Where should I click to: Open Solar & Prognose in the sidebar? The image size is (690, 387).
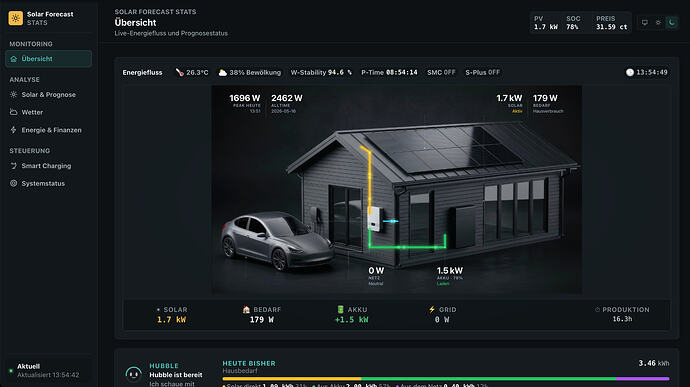pos(48,95)
